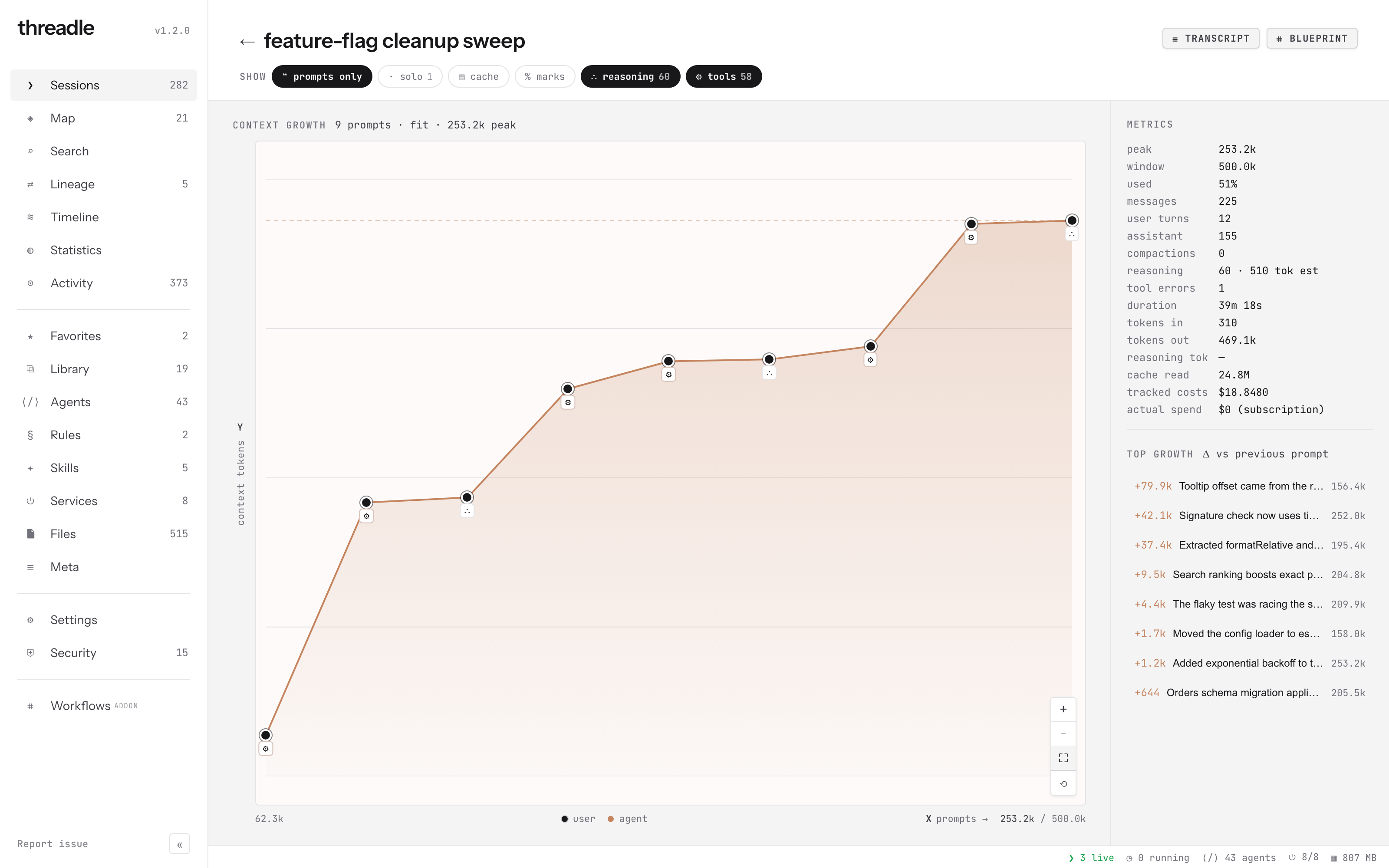Click the Lineage arrows icon
1389x868 pixels.
point(30,184)
